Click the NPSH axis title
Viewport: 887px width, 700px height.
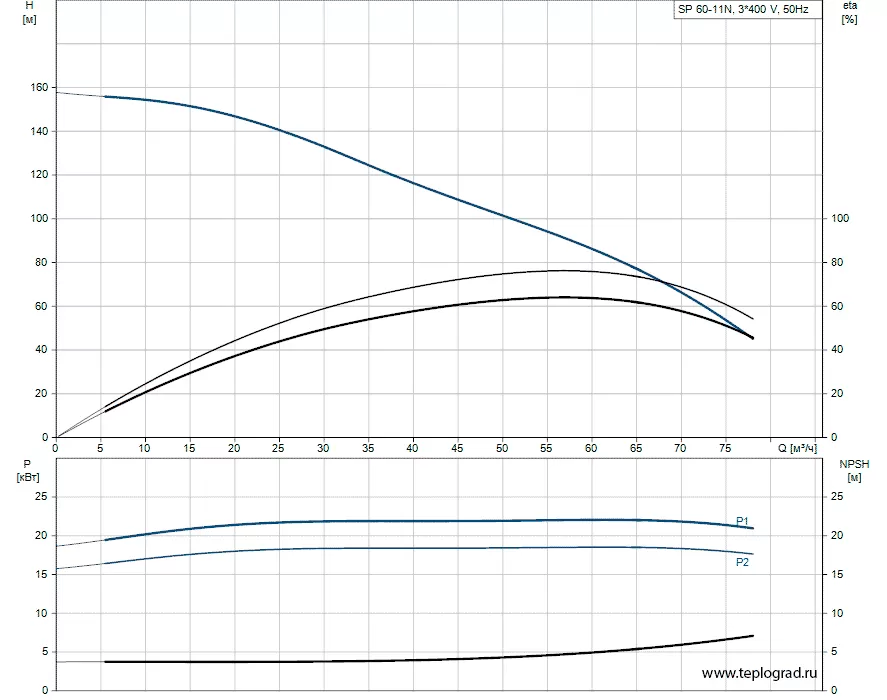(x=854, y=471)
